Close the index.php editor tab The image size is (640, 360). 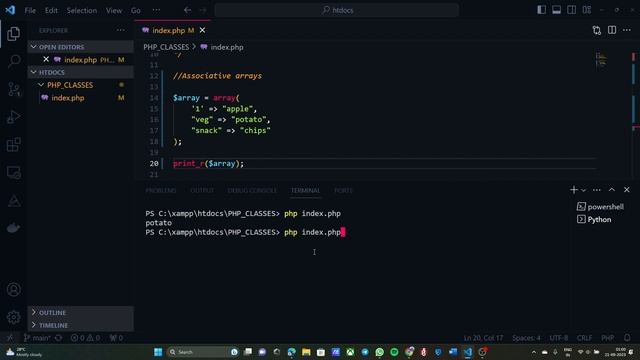pyautogui.click(x=202, y=30)
